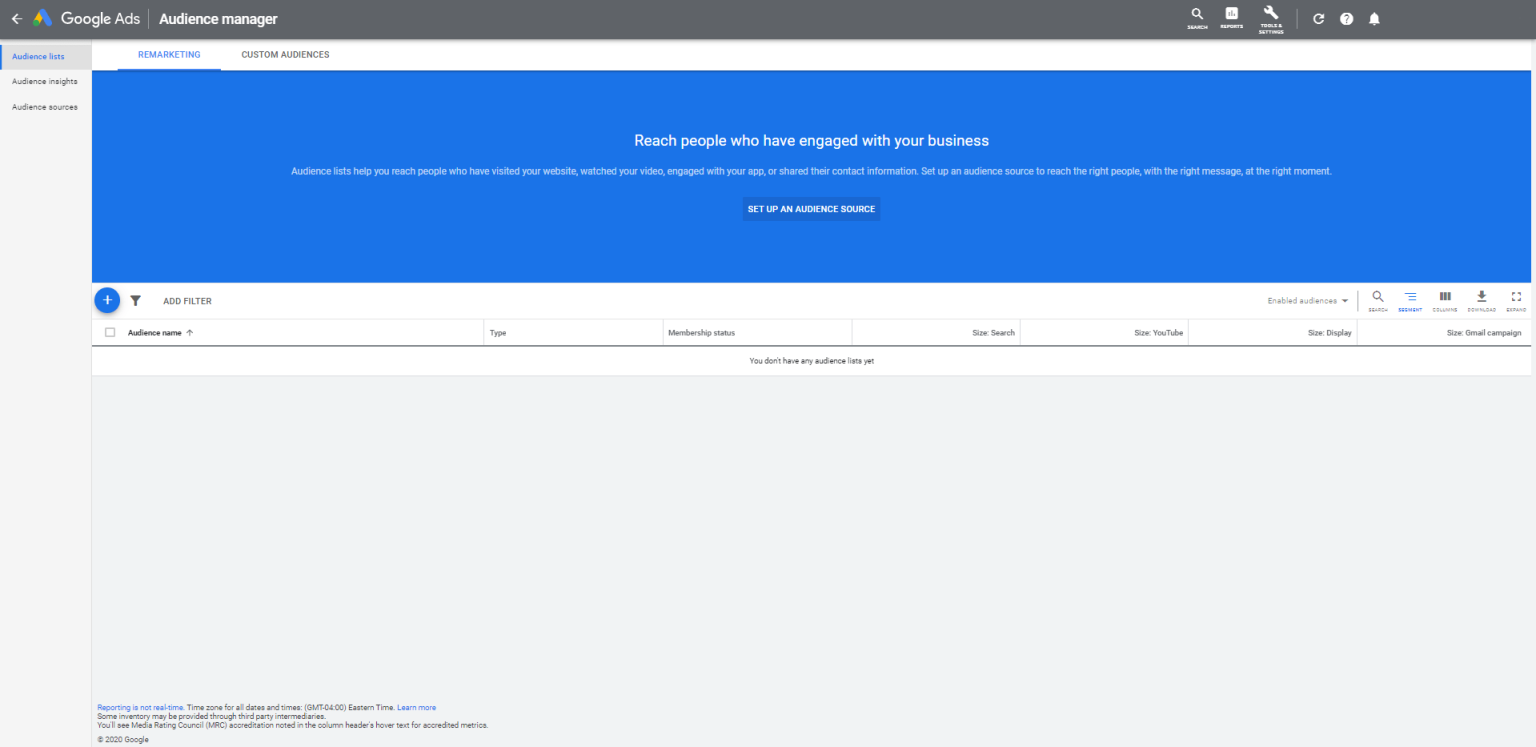Follow the Learn more link in footer
The image size is (1536, 747).
[x=416, y=708]
